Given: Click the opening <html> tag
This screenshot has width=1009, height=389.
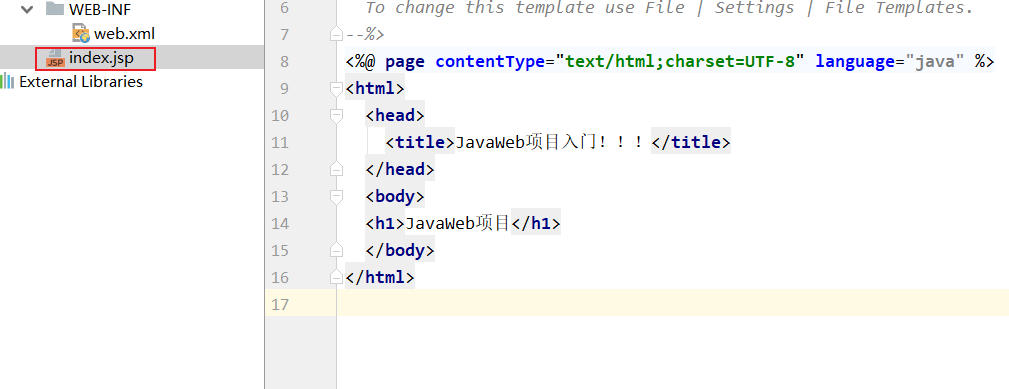Looking at the screenshot, I should (375, 89).
